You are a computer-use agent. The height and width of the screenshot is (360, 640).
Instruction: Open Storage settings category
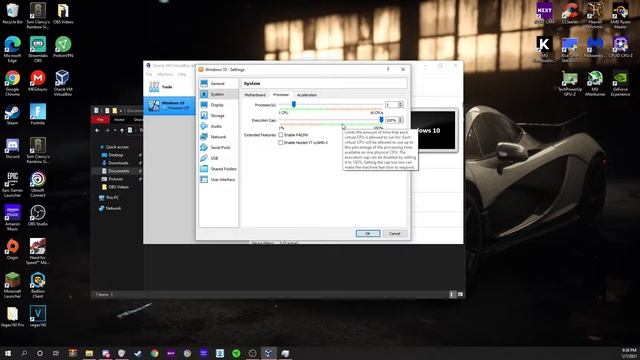218,116
